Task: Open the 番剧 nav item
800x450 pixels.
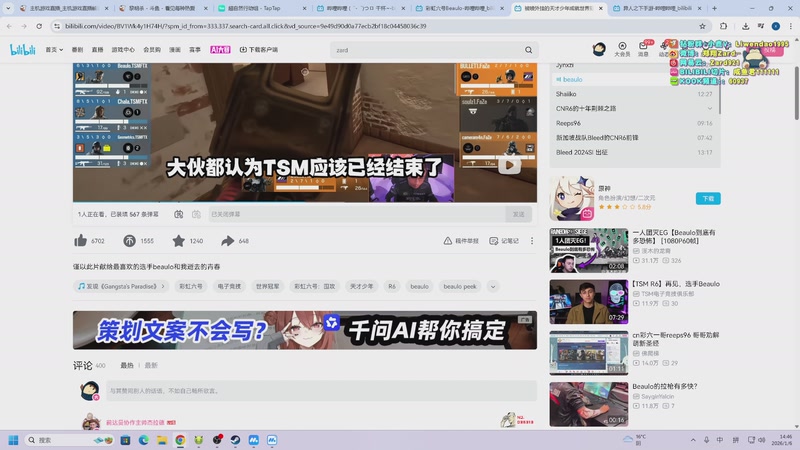Action: click(x=77, y=49)
